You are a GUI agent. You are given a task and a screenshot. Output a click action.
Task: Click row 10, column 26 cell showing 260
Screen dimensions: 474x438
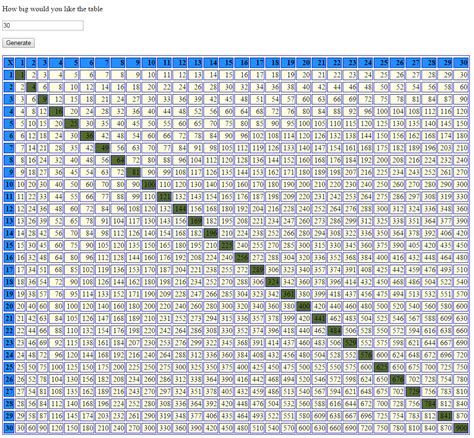397,185
